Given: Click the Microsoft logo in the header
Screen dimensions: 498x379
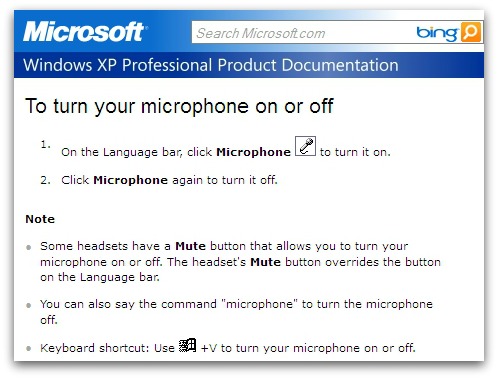Looking at the screenshot, I should coord(85,32).
